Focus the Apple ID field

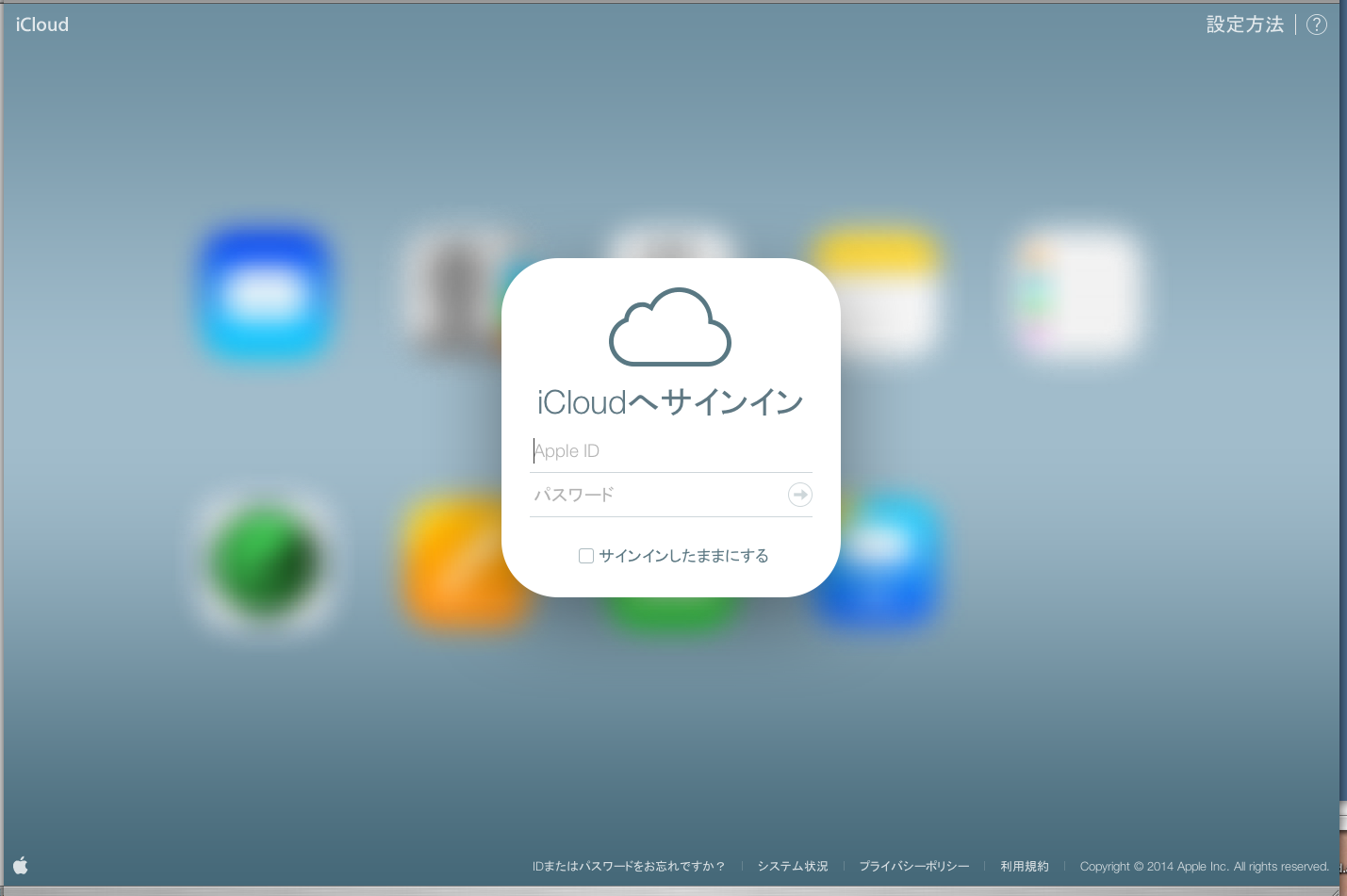pyautogui.click(x=671, y=451)
